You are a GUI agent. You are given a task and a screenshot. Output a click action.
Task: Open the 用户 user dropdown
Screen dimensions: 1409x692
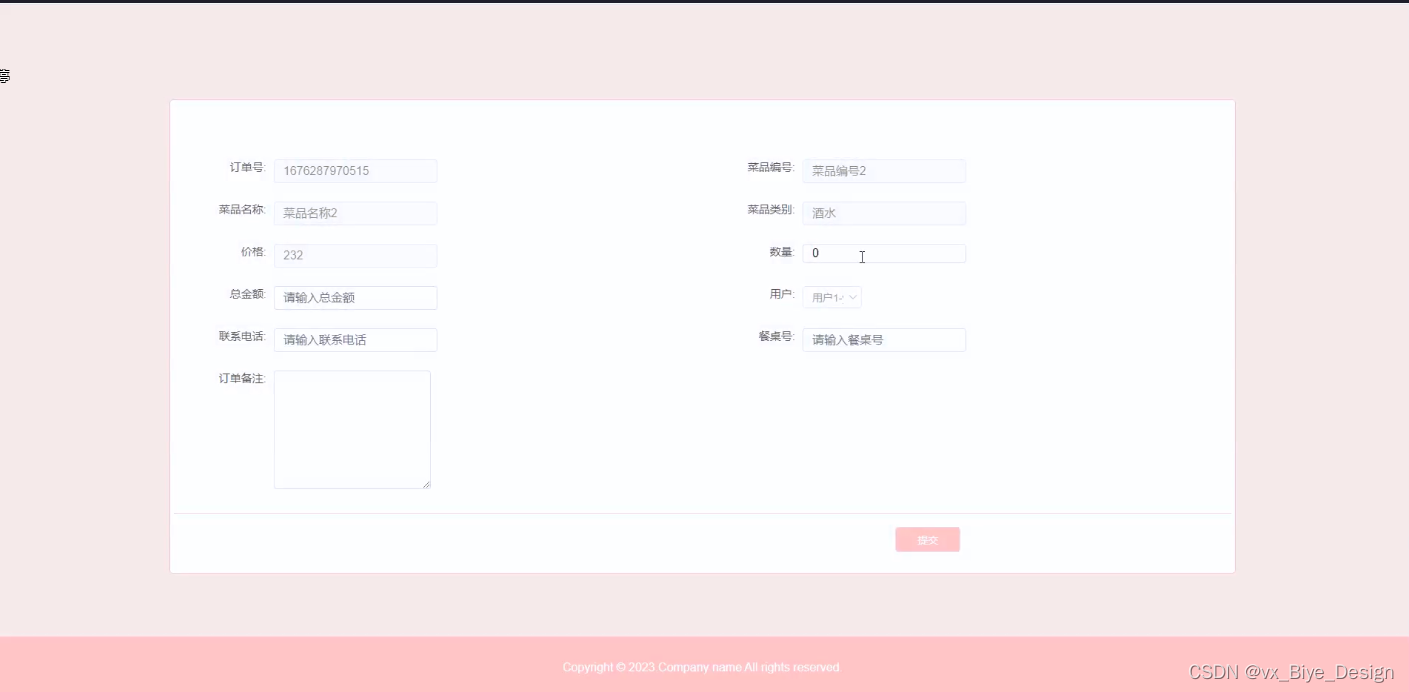click(x=832, y=297)
